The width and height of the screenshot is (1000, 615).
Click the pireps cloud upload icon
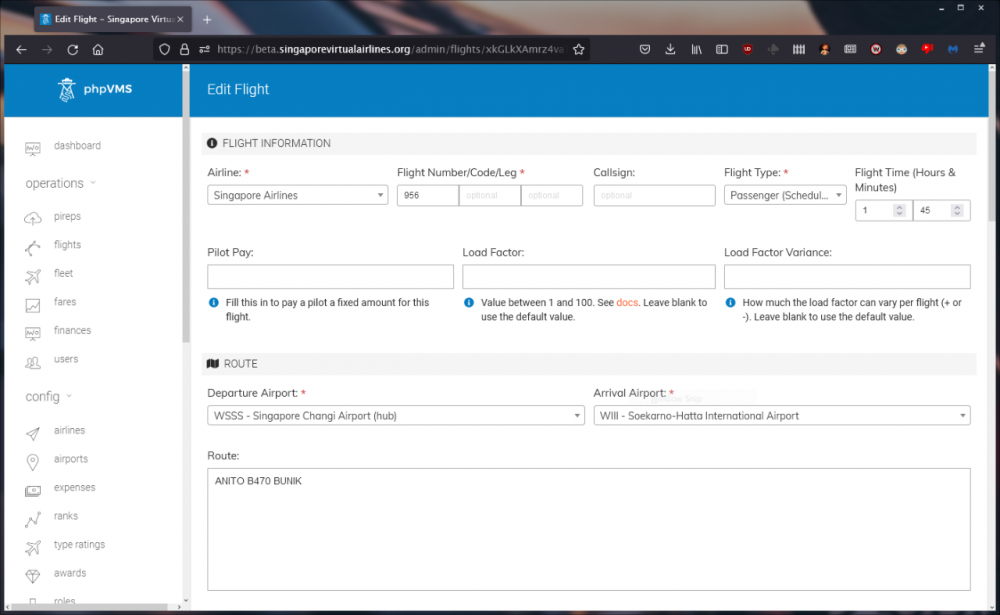[x=33, y=217]
